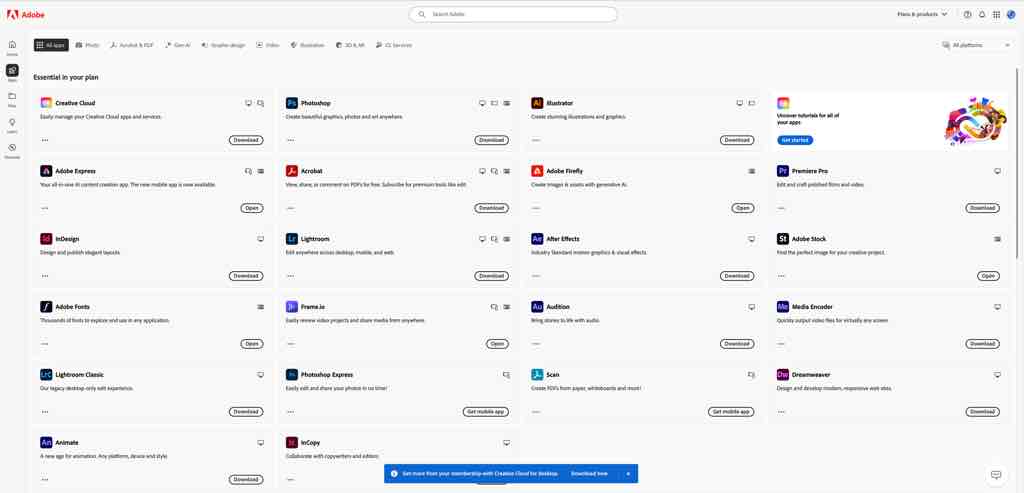The width and height of the screenshot is (1024, 493).
Task: Open more options on Photoshop card
Action: [290, 140]
